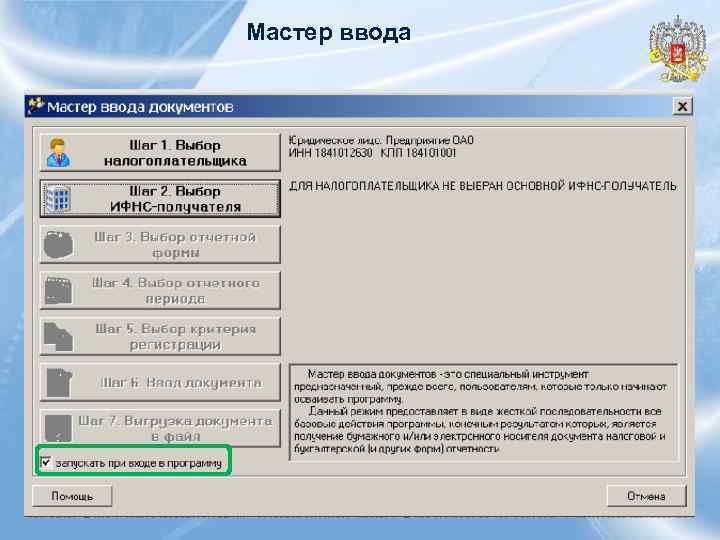Viewport: 720px width, 540px height.
Task: Click grayed Шаг 6. Ввод документа
Action: pyautogui.click(x=160, y=382)
